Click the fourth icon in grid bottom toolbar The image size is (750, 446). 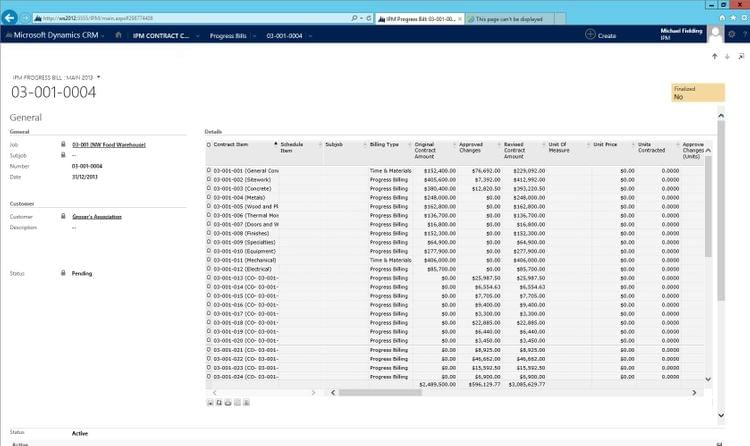pos(237,403)
